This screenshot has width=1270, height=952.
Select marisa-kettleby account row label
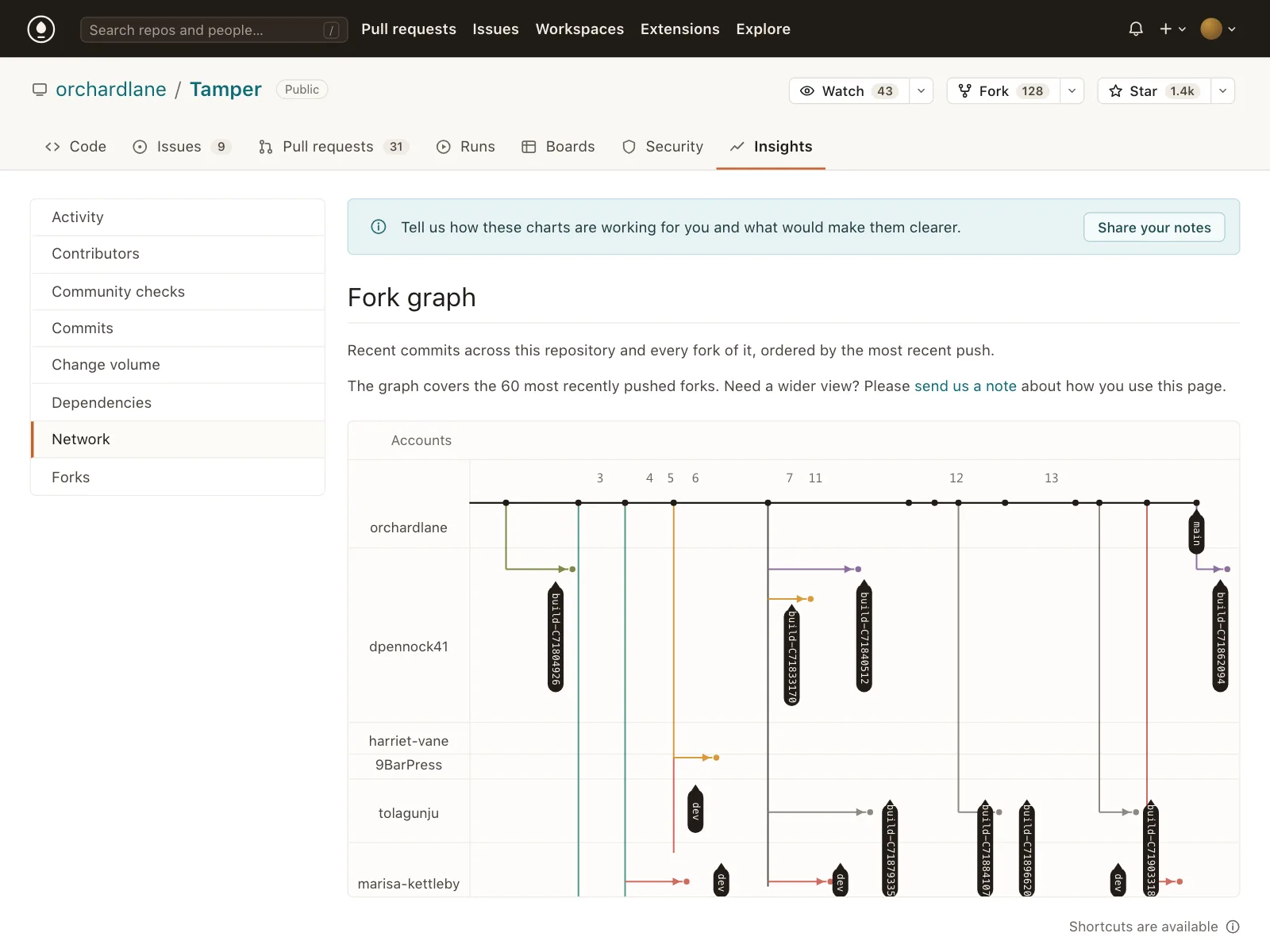tap(409, 884)
